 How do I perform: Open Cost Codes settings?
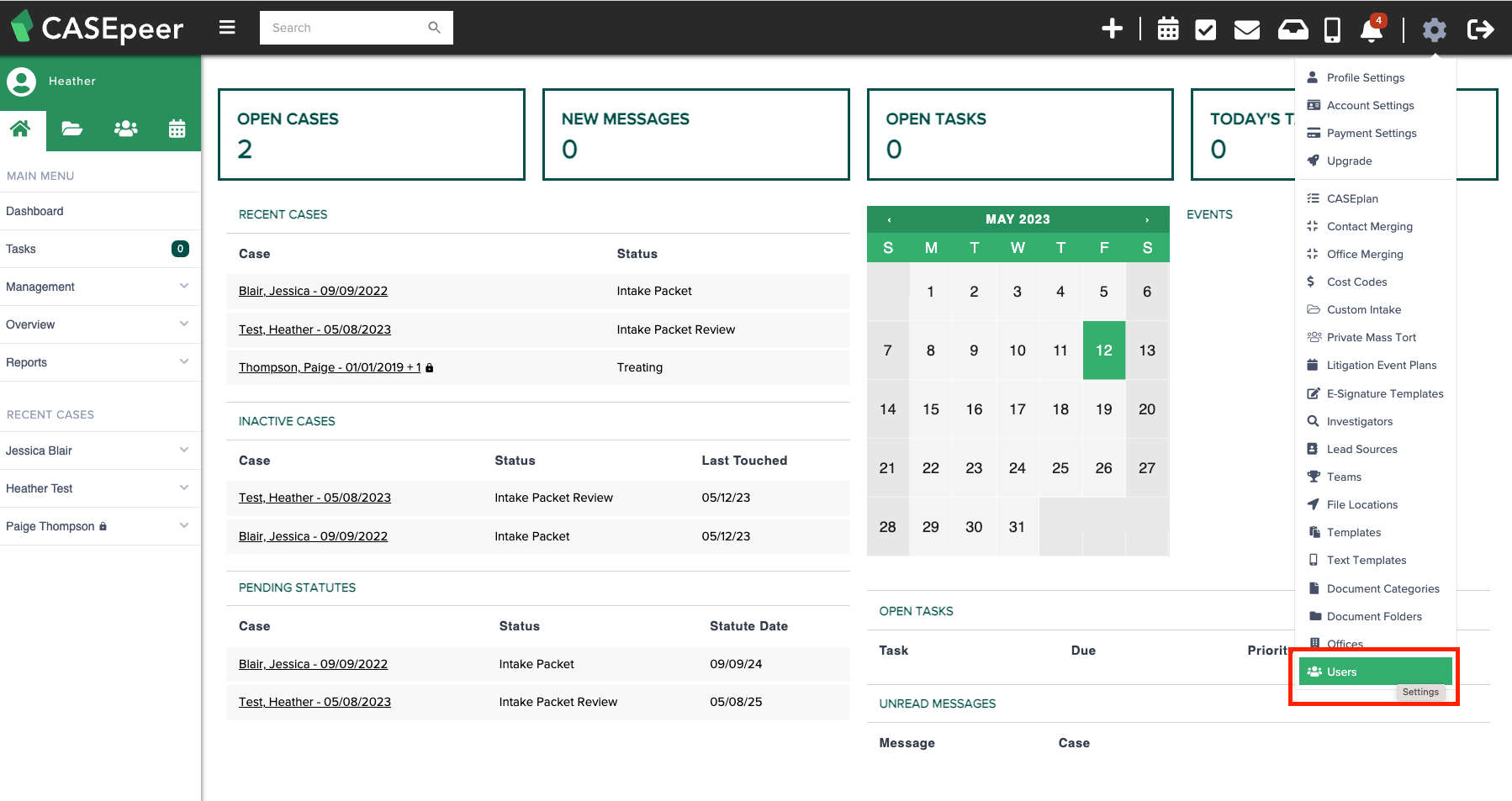tap(1376, 282)
